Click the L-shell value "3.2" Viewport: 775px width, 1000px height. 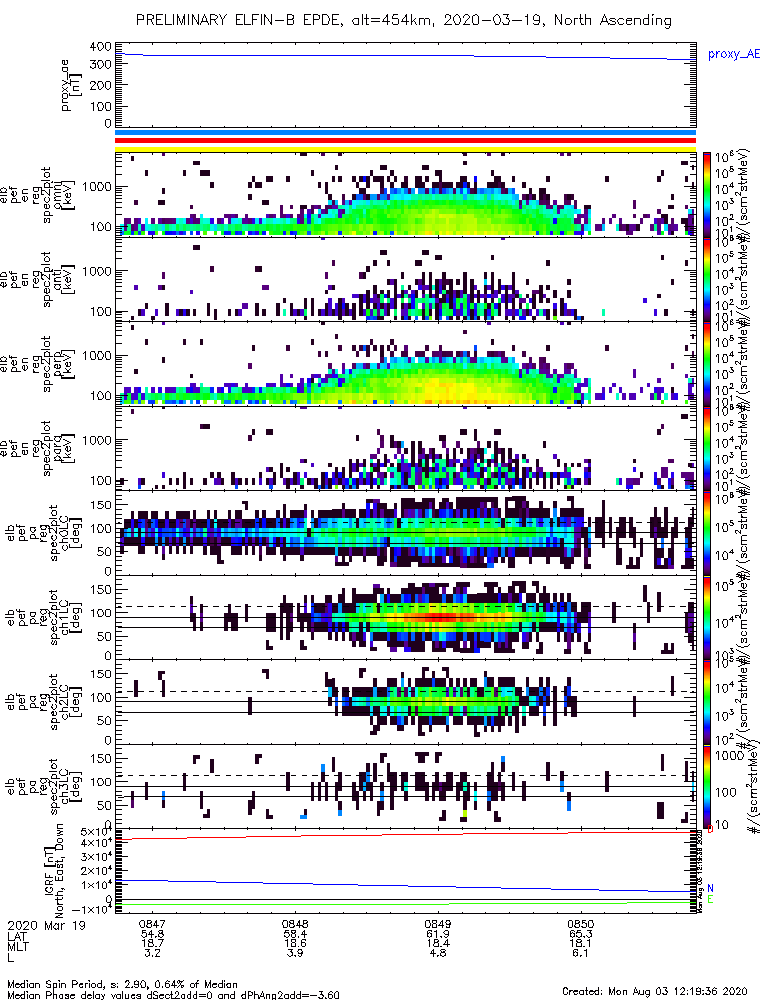pyautogui.click(x=152, y=953)
